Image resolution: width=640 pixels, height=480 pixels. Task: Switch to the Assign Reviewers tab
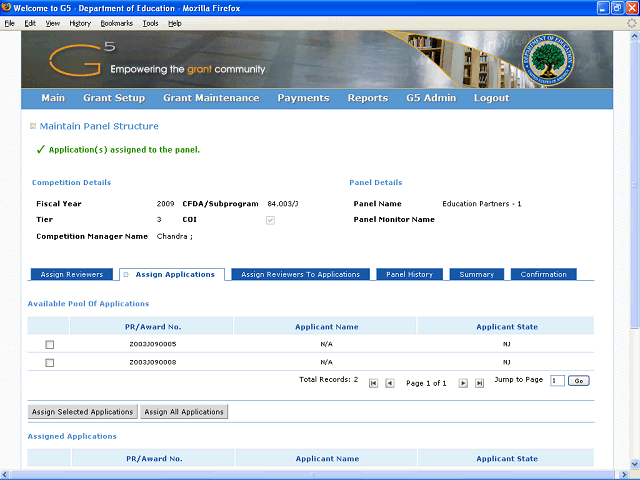[71, 274]
